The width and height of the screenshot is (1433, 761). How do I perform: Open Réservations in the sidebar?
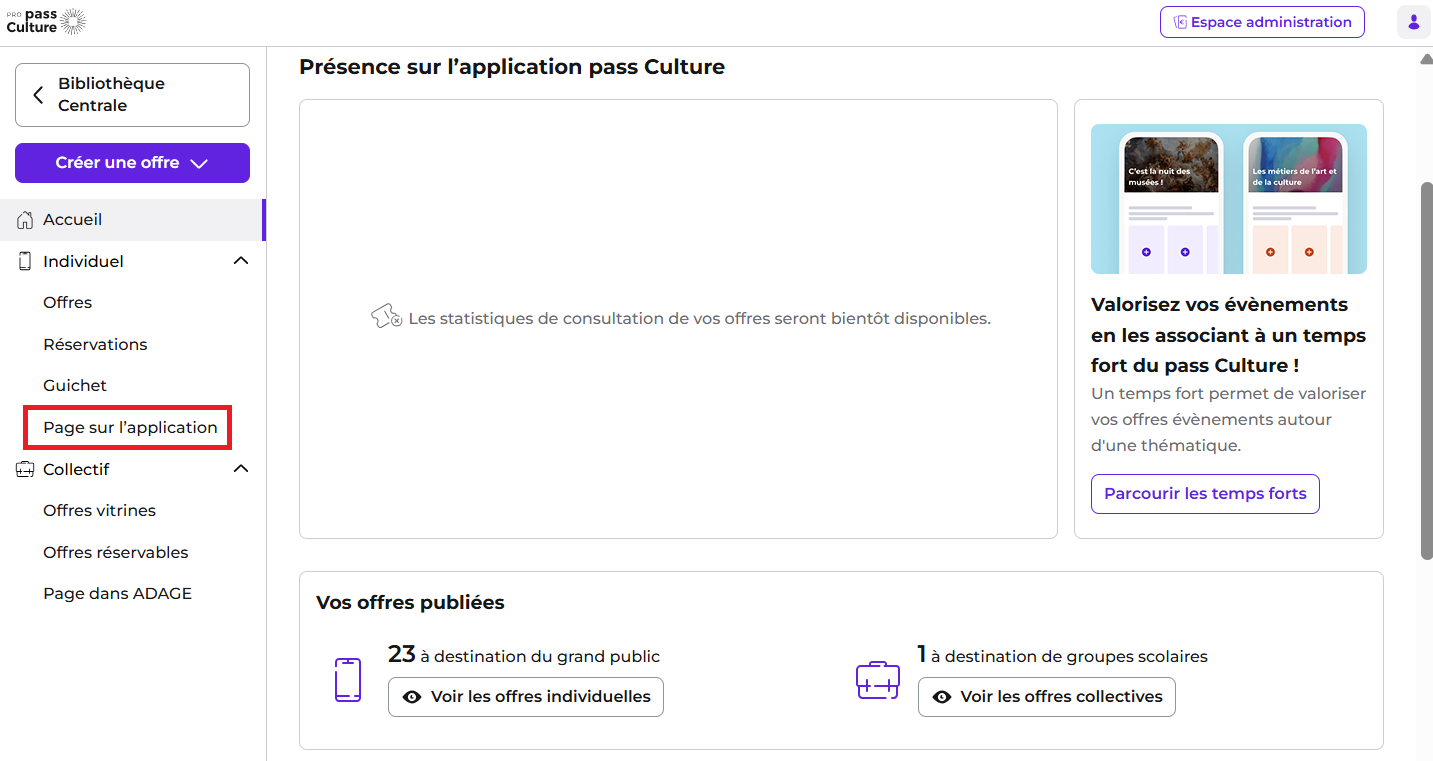pos(95,345)
